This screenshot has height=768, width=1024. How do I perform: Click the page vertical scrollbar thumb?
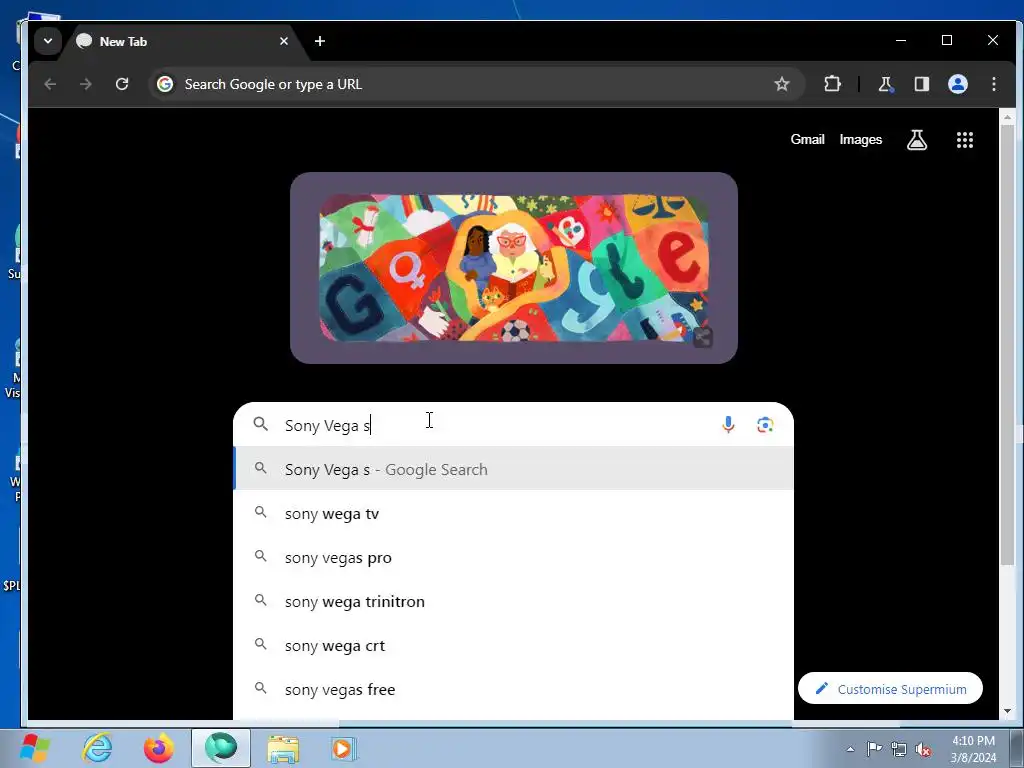(1007, 345)
